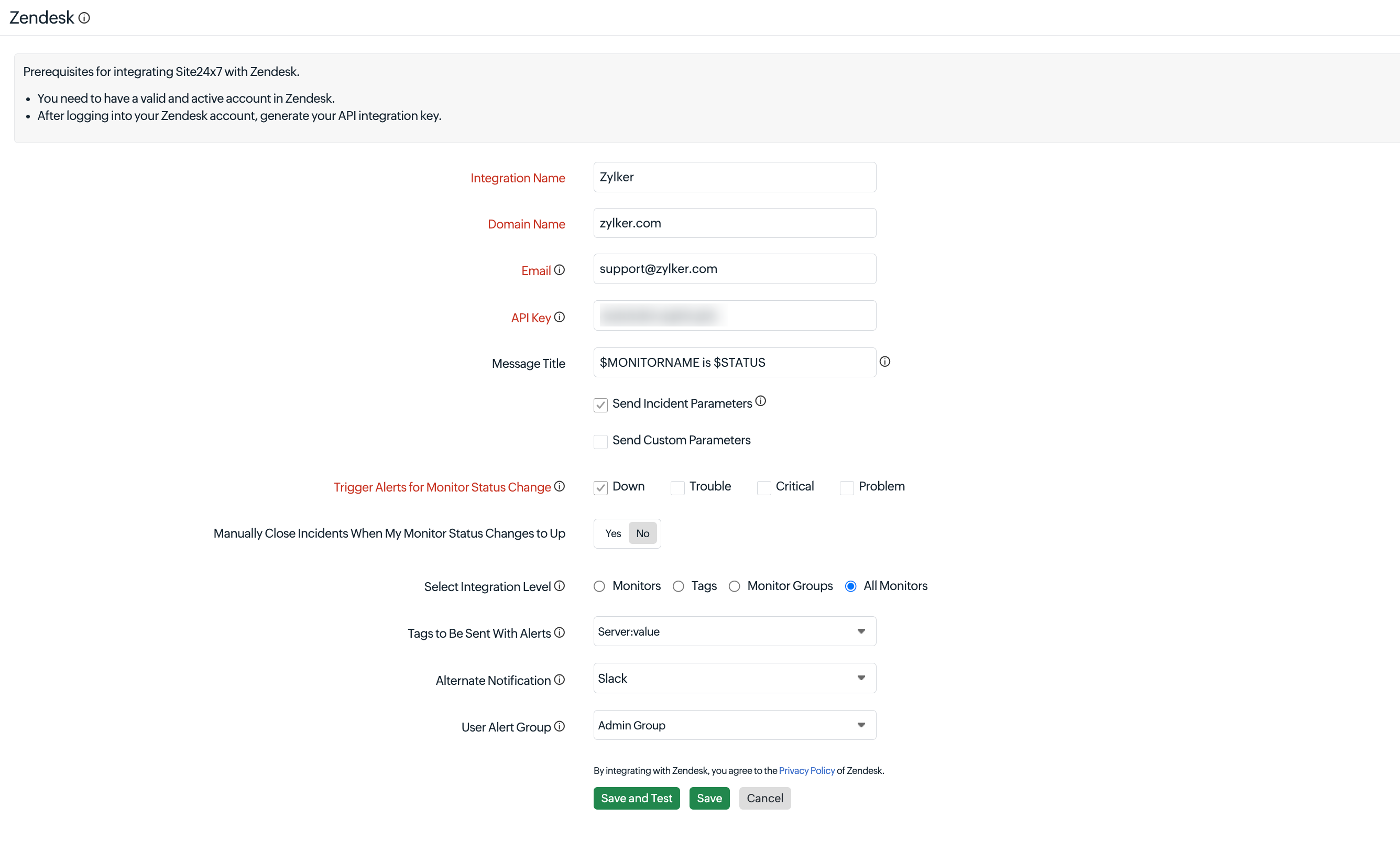
Task: Click the info icon next to Email label
Action: (559, 270)
